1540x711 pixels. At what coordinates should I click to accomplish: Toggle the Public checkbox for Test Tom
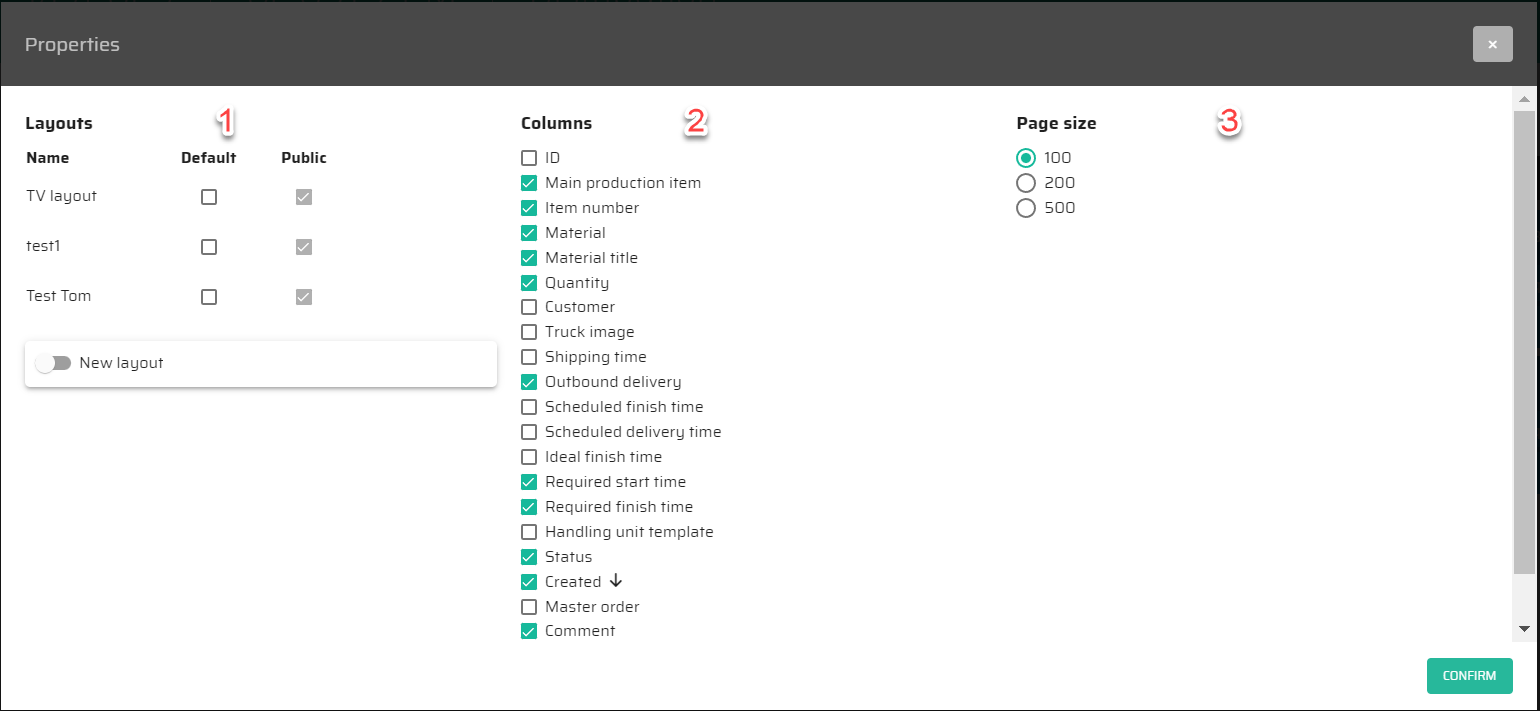[304, 297]
